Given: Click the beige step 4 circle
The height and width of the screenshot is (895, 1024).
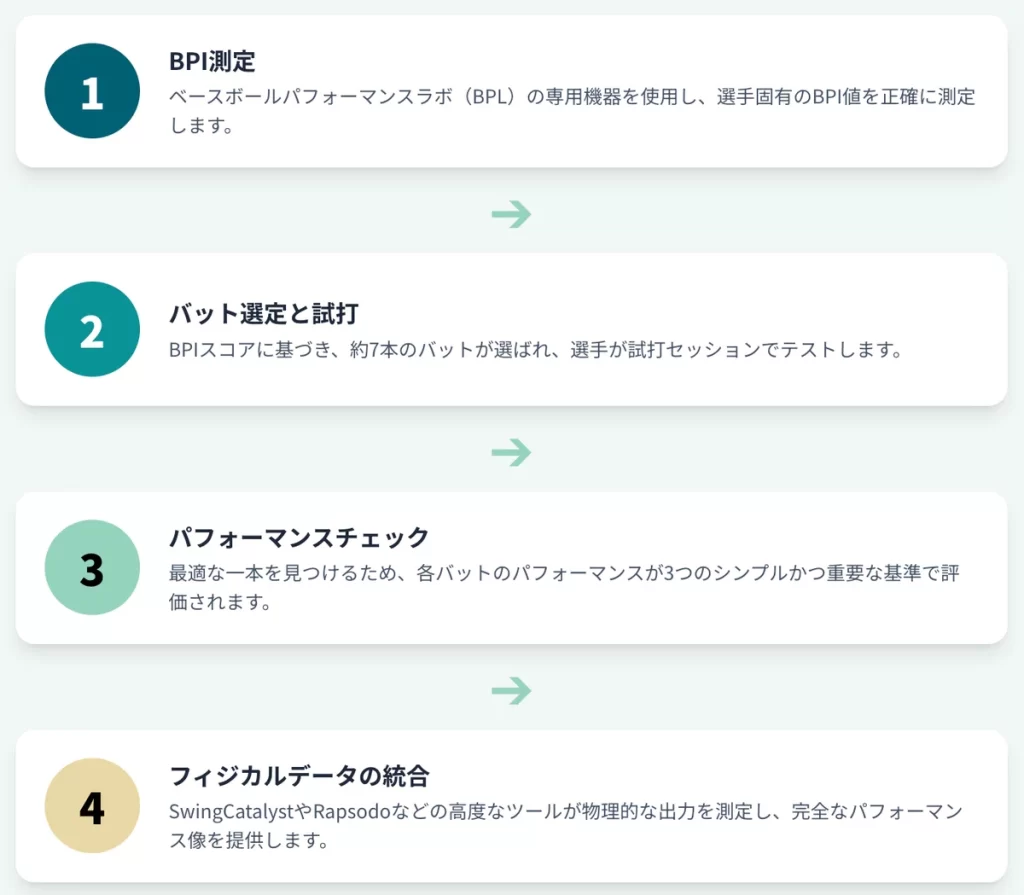Looking at the screenshot, I should coord(92,805).
